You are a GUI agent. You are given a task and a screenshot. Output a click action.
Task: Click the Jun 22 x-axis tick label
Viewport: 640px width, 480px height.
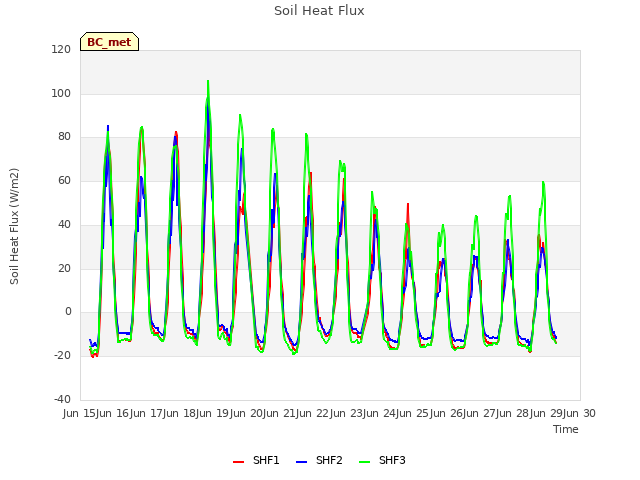coord(313,413)
